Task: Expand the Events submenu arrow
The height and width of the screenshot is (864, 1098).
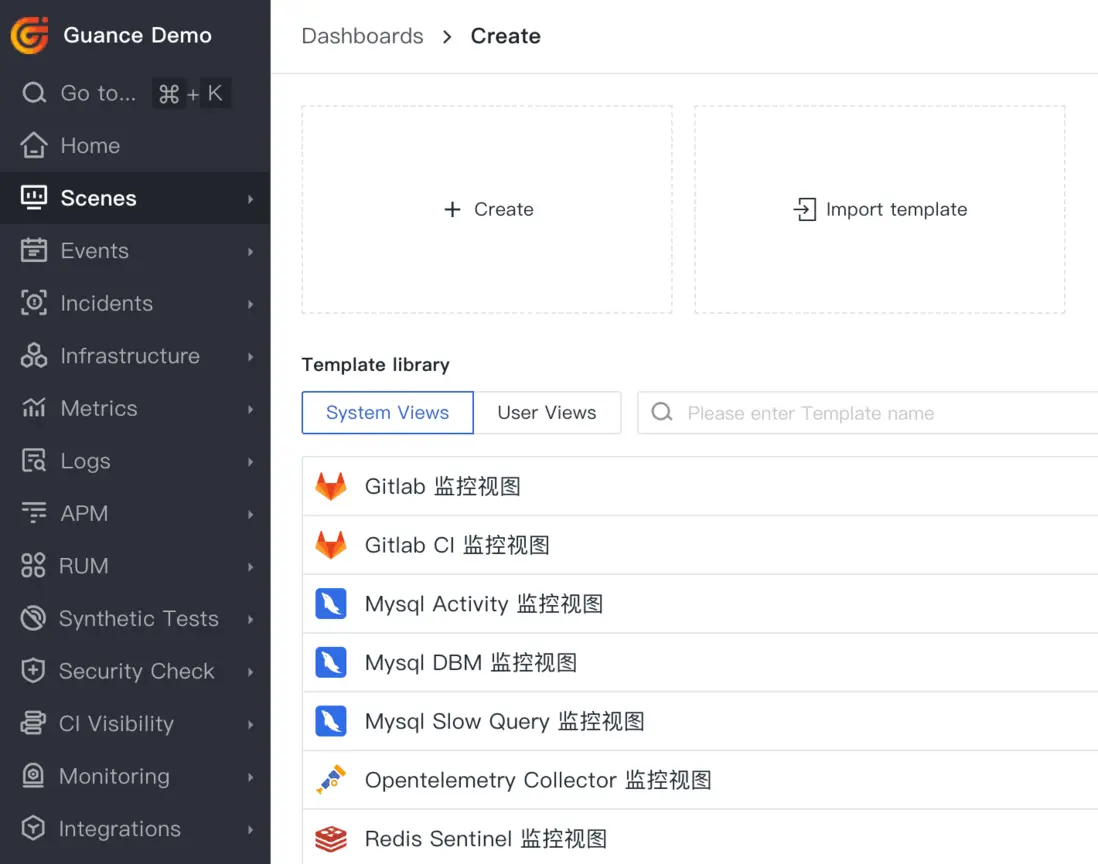Action: 250,251
